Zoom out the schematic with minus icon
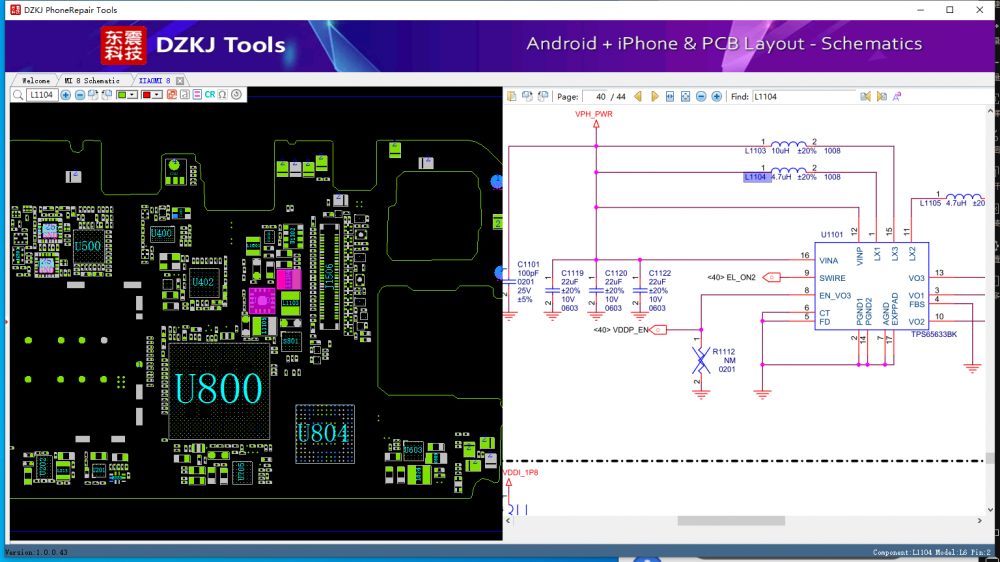Screen dimensions: 1000x562 point(701,96)
